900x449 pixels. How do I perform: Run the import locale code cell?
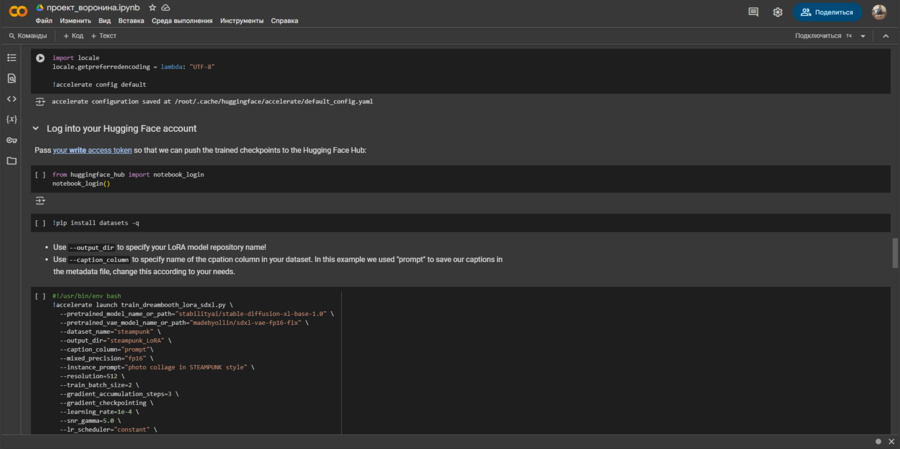click(x=40, y=58)
